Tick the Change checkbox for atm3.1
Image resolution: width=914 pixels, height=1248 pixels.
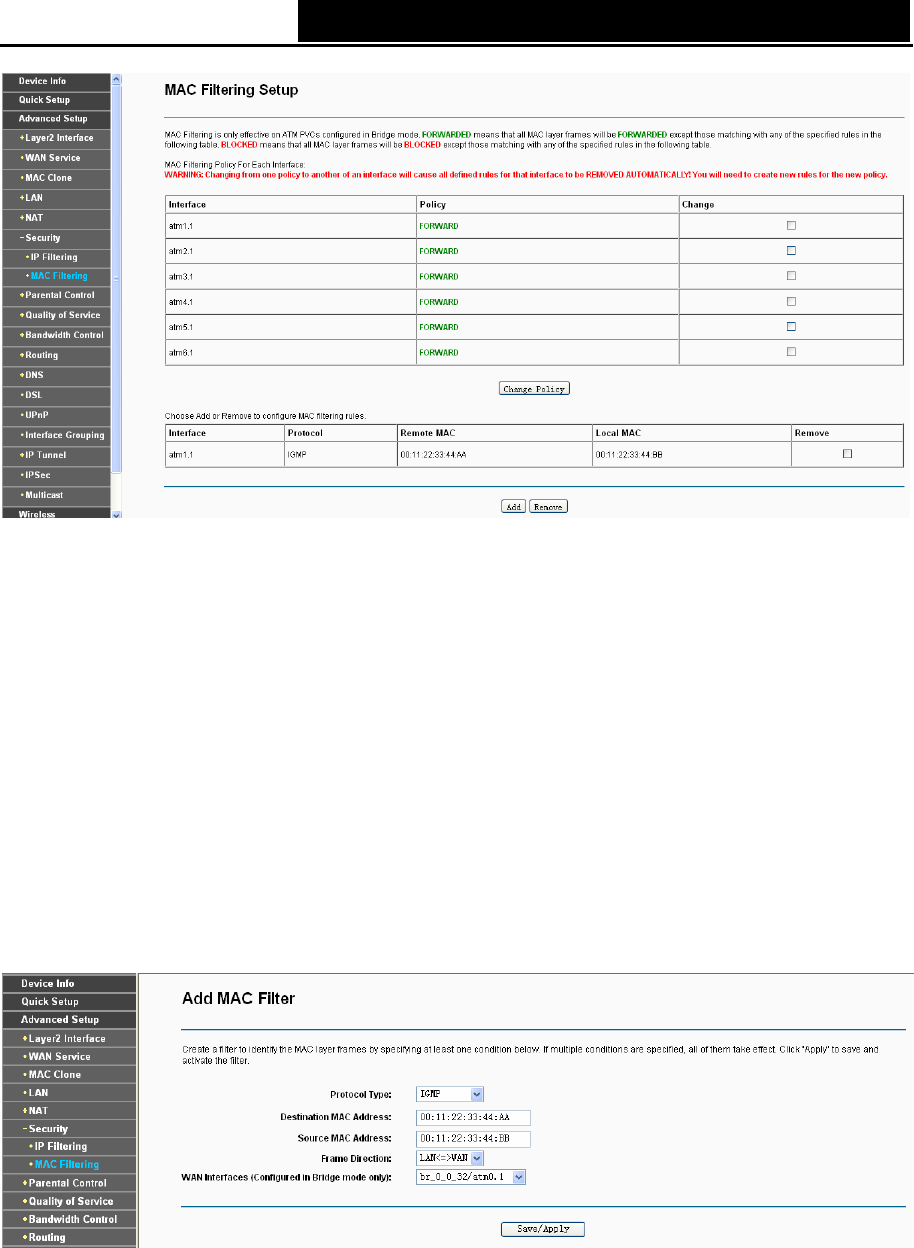[792, 276]
